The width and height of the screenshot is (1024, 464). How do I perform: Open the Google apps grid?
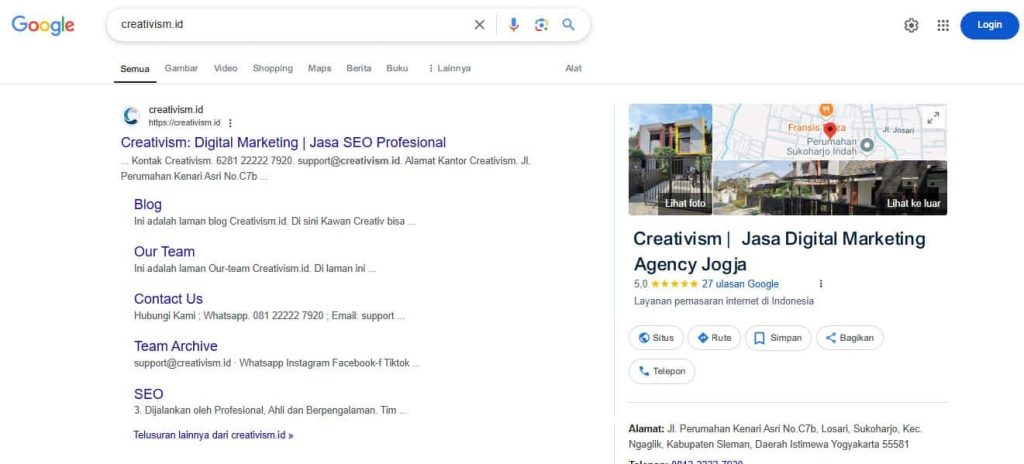point(943,25)
